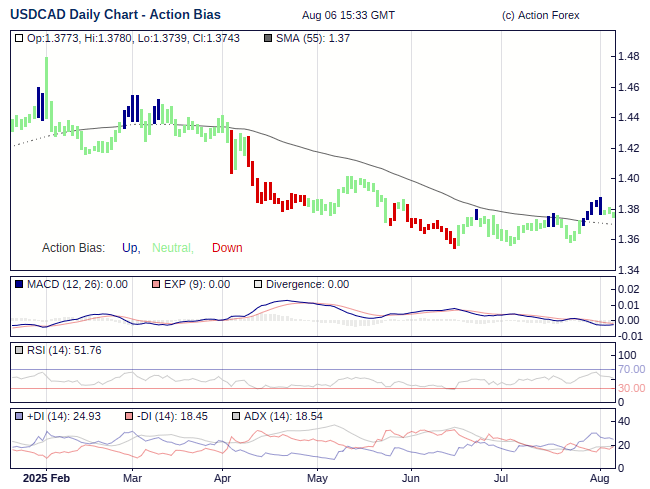650x489 pixels.
Task: Click the USDCAD Daily Chart title
Action: click(x=115, y=15)
